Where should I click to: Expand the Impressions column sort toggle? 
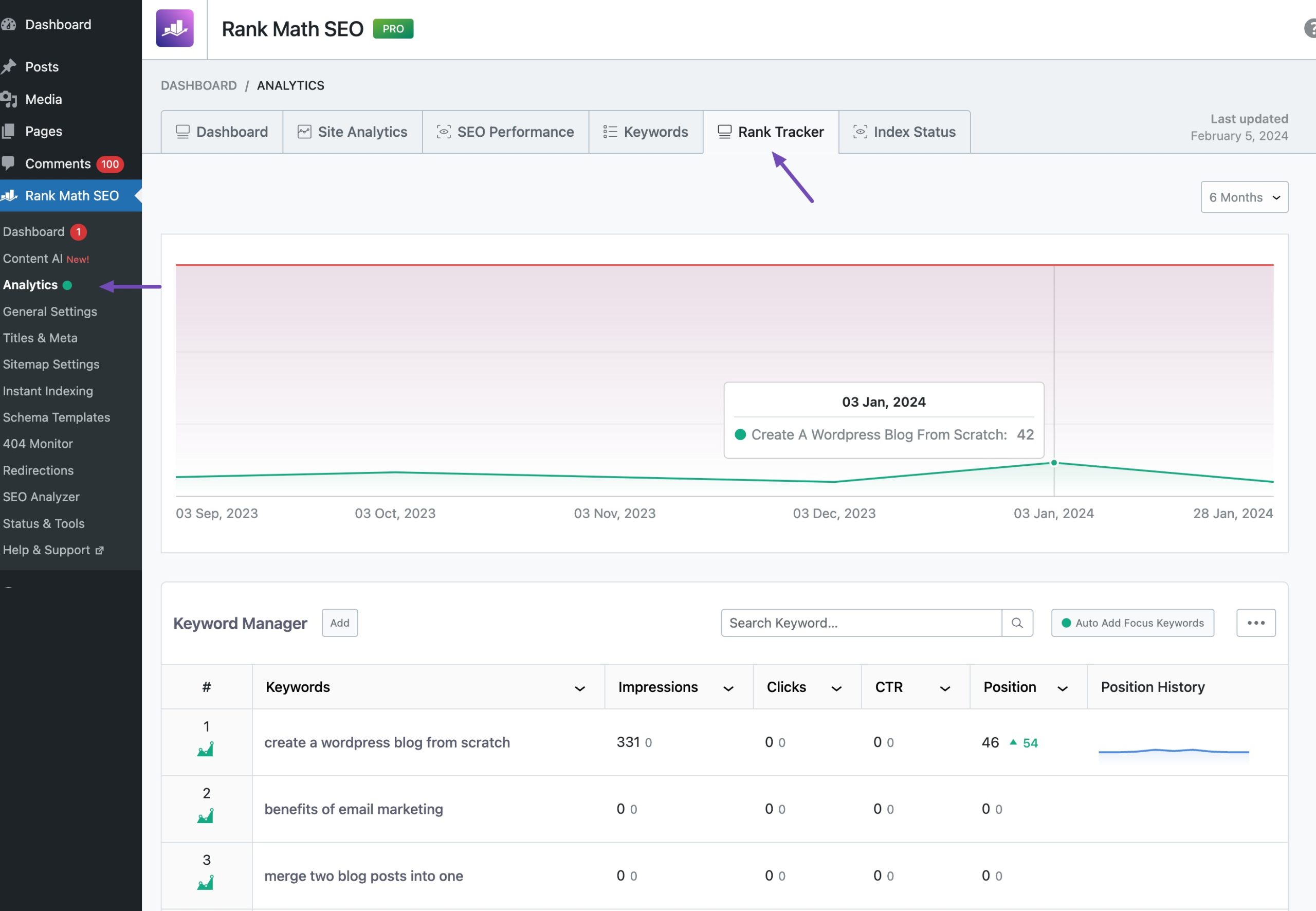(x=726, y=688)
